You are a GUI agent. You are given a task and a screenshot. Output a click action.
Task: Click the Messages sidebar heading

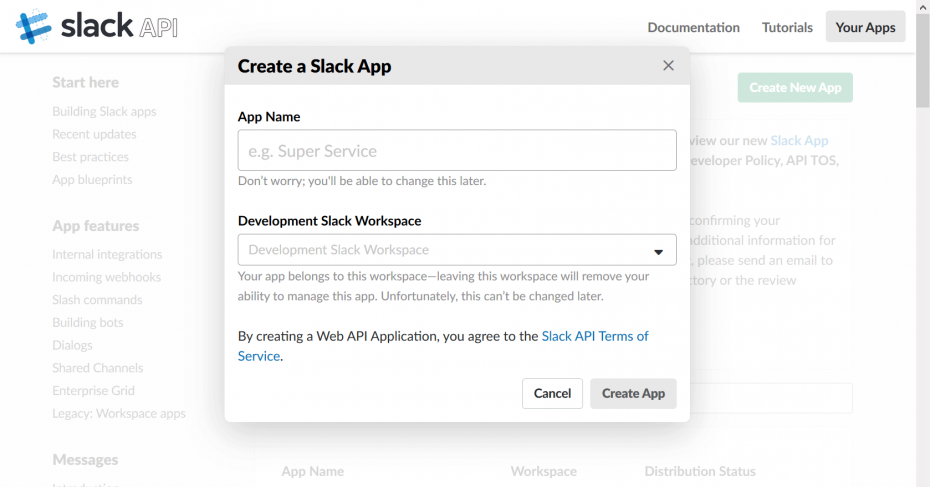coord(85,460)
